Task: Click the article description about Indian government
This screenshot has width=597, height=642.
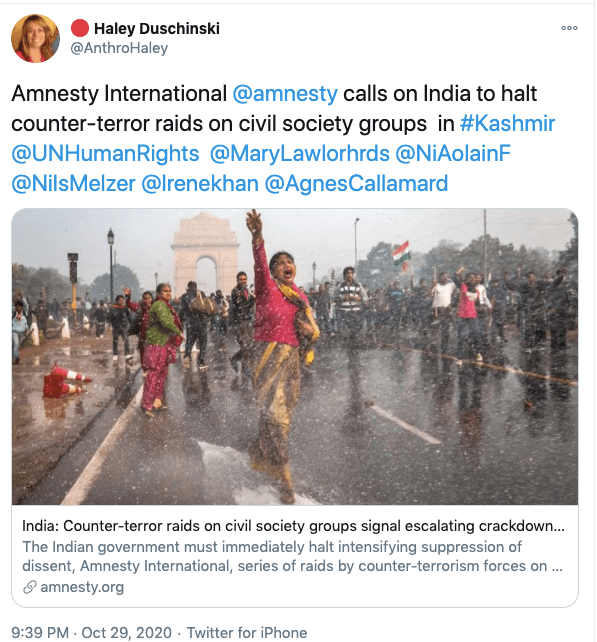Action: 292,556
